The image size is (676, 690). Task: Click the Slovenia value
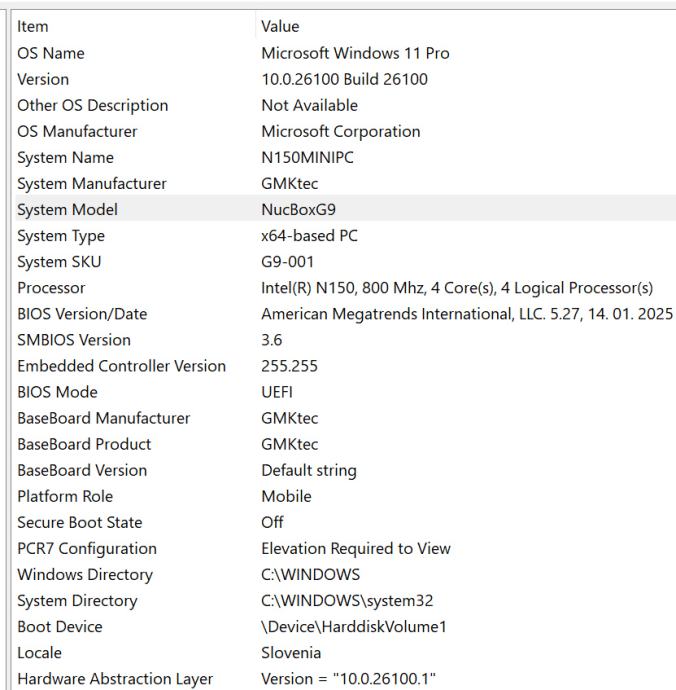(291, 653)
